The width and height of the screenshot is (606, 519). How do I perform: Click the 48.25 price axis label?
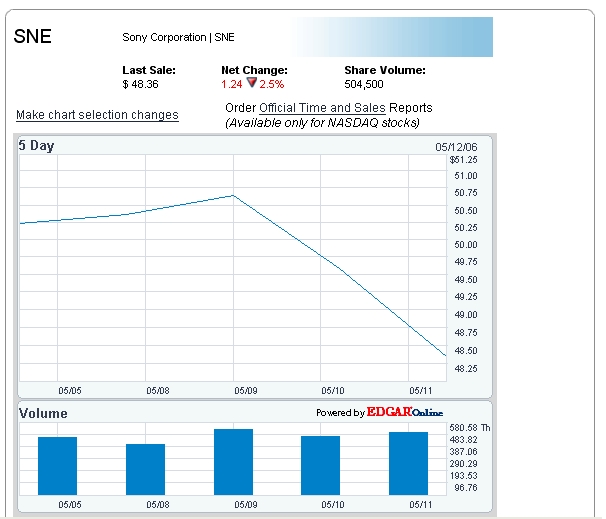coord(466,368)
